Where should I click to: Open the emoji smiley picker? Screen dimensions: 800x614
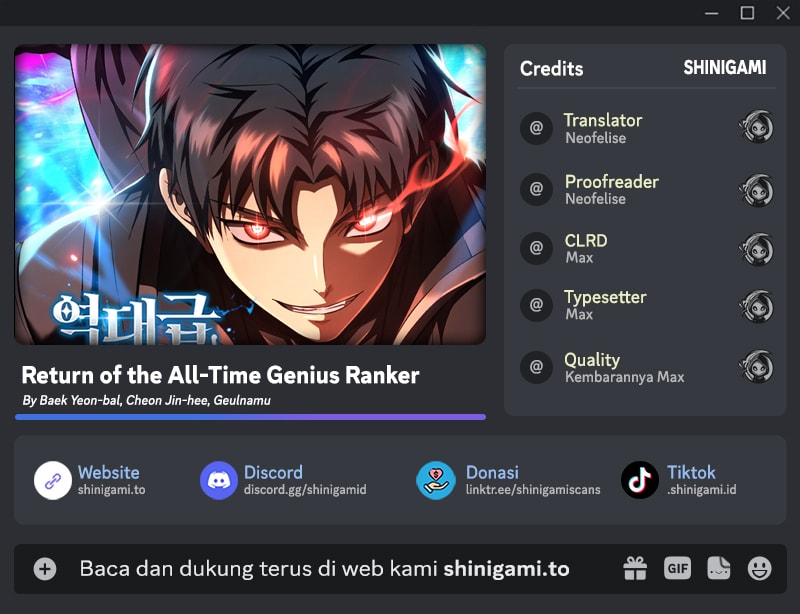pos(760,568)
